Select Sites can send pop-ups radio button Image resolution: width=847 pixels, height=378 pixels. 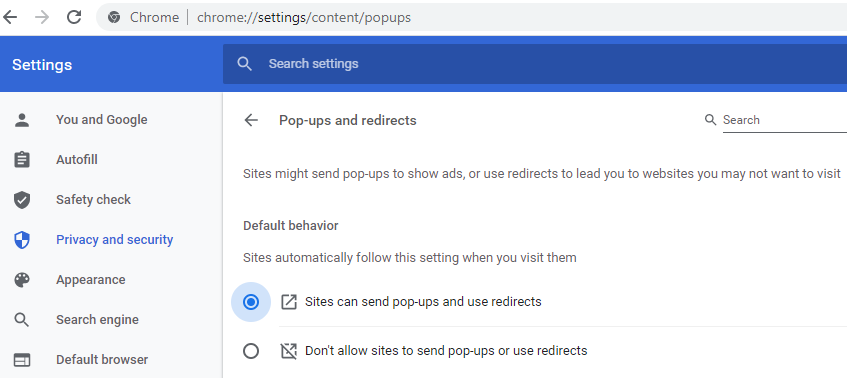251,302
